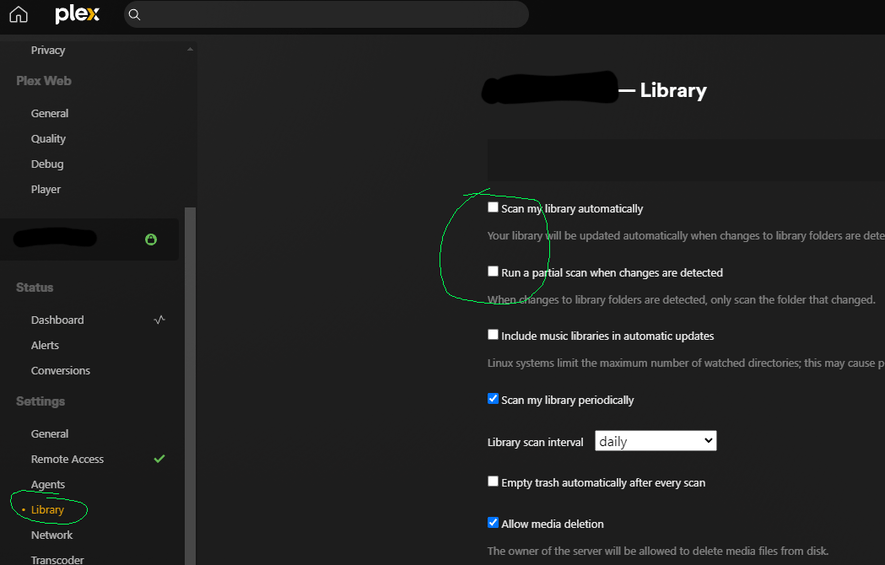Viewport: 885px width, 565px height.
Task: Open Plex Web General settings
Action: pyautogui.click(x=50, y=113)
